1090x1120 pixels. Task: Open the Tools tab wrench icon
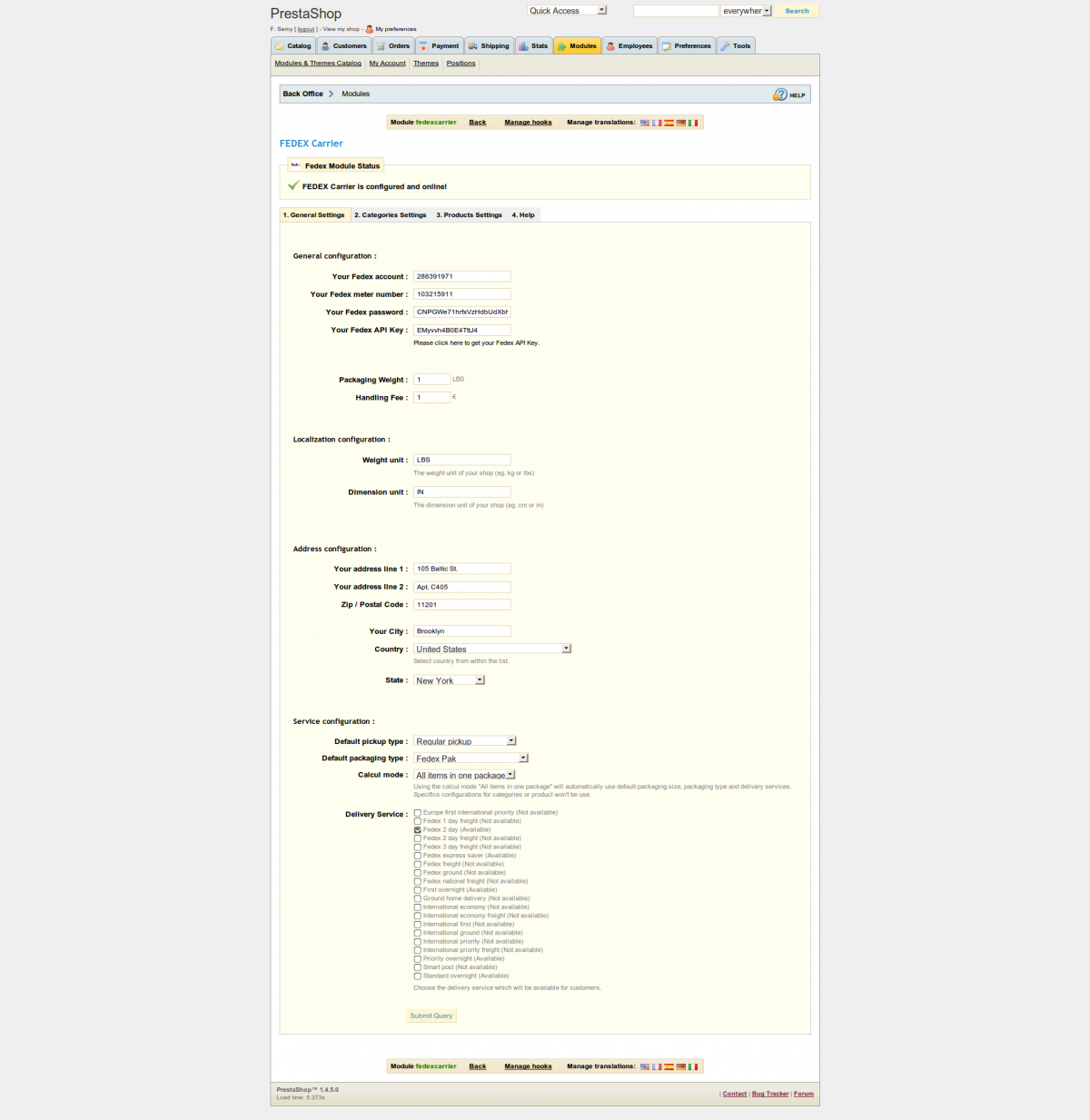725,46
